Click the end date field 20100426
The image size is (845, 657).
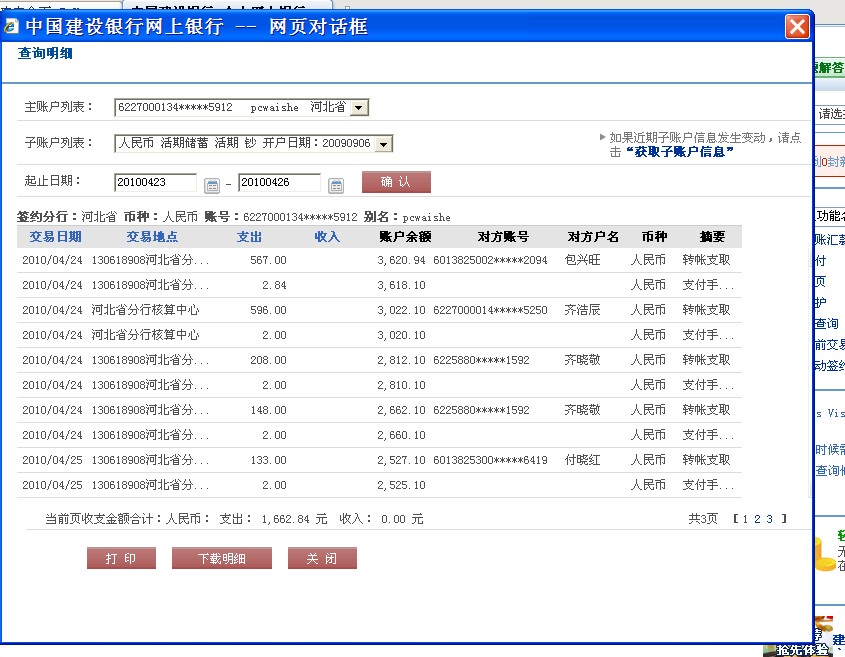[x=279, y=182]
